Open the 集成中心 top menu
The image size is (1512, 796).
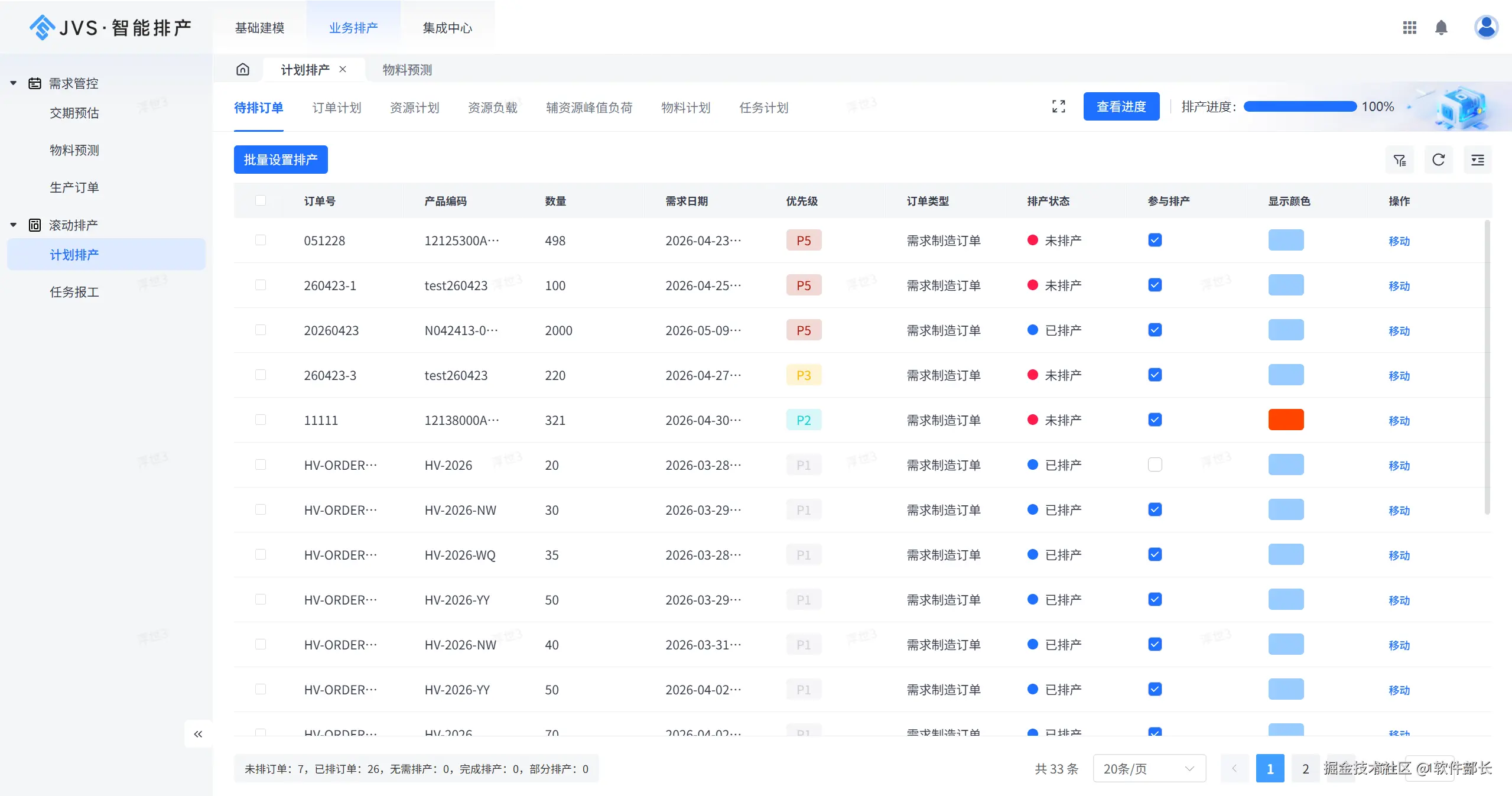447,27
